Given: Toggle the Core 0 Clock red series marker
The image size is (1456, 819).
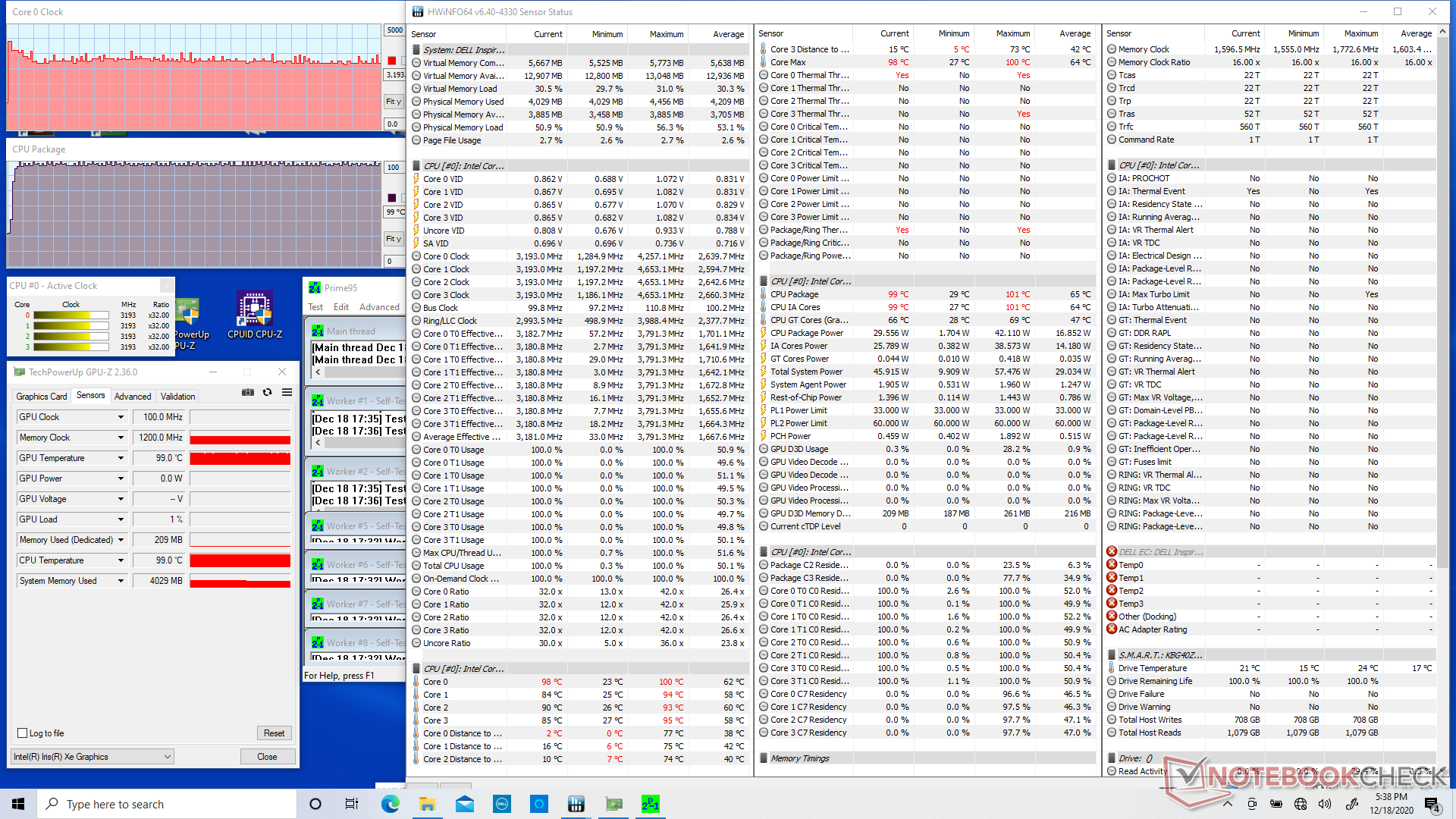Looking at the screenshot, I should coord(392,61).
